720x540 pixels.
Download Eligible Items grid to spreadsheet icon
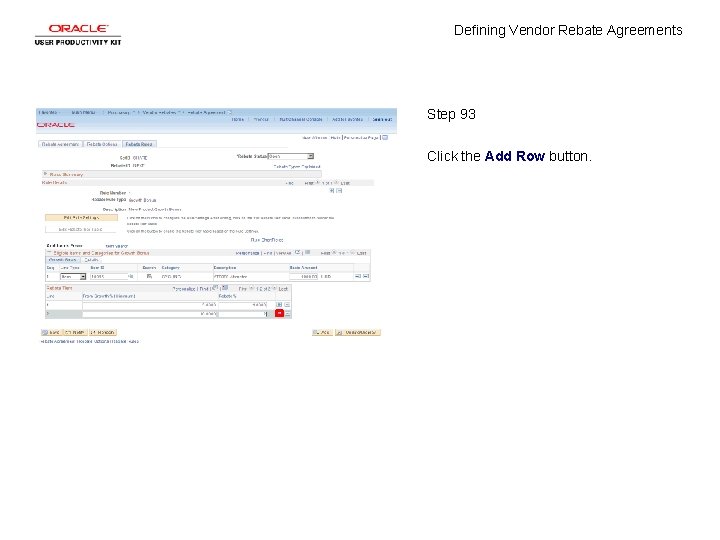click(x=308, y=252)
